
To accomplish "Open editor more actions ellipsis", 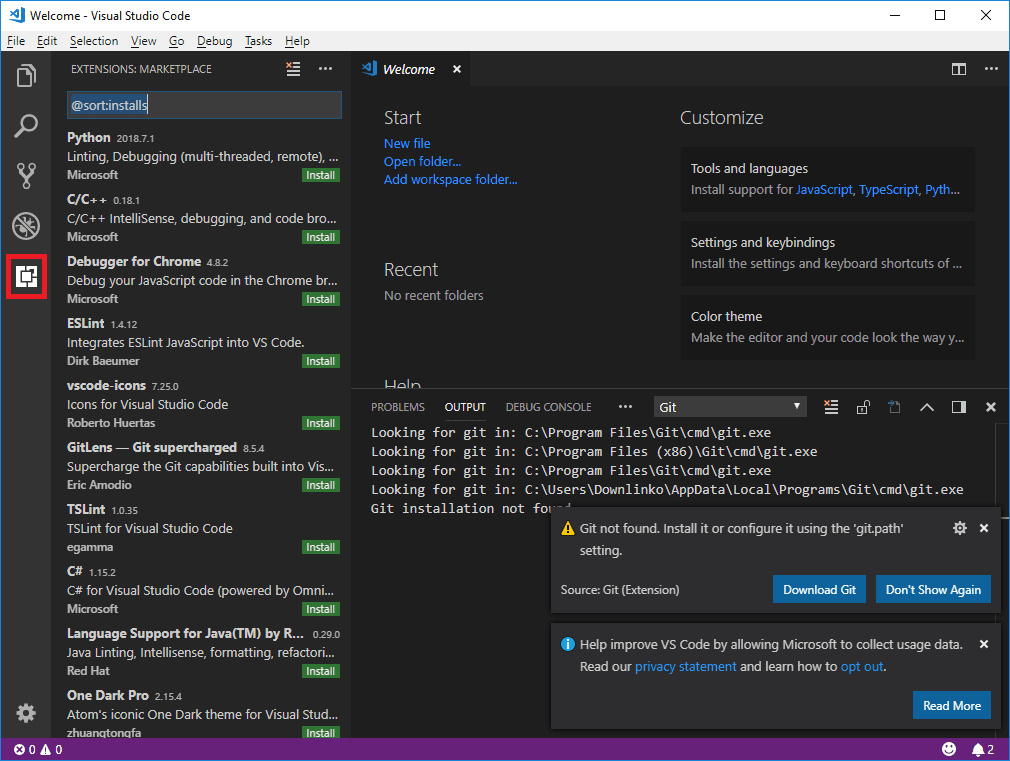I will 991,69.
